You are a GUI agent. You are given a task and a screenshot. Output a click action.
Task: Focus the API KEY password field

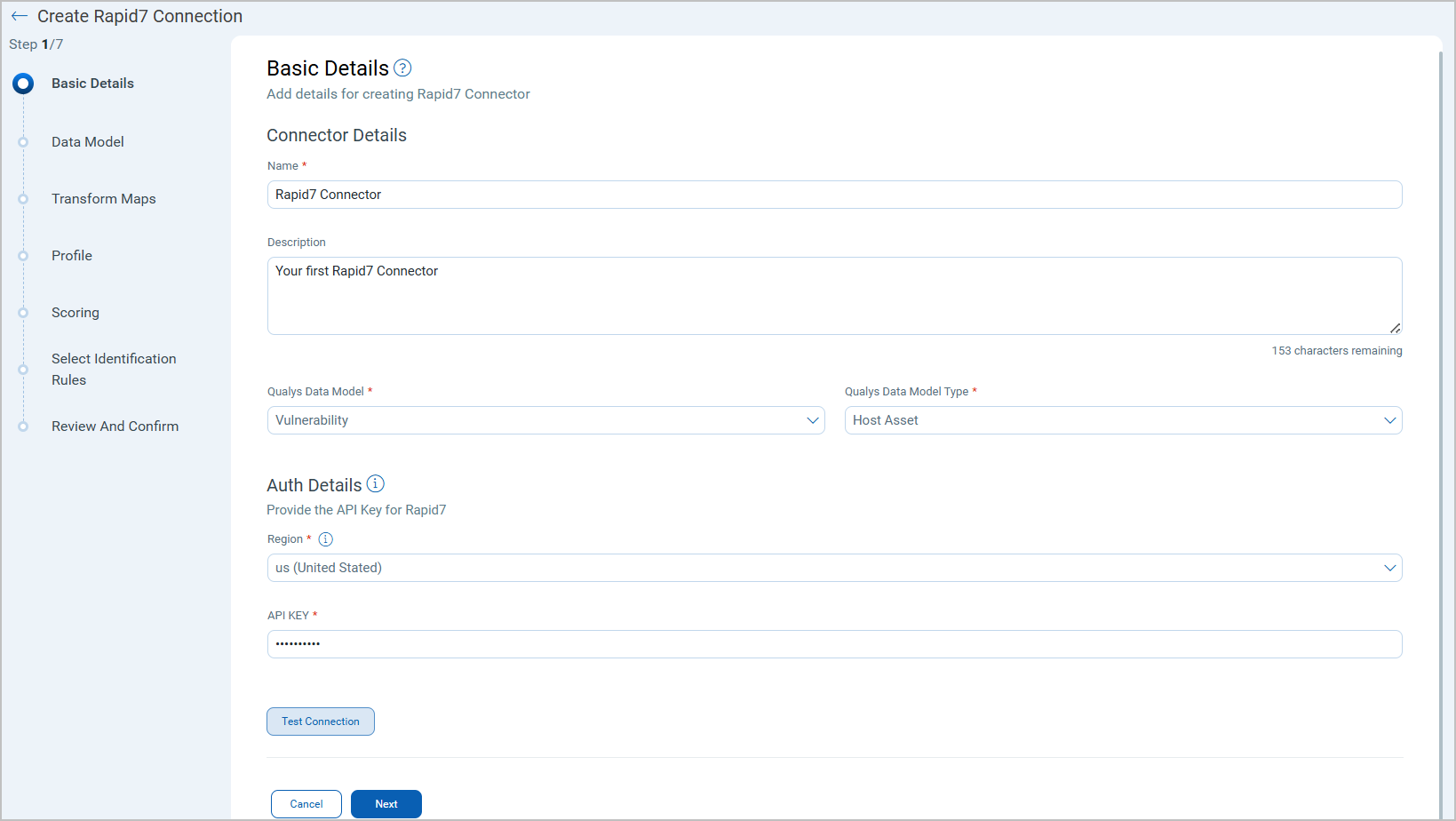point(834,644)
